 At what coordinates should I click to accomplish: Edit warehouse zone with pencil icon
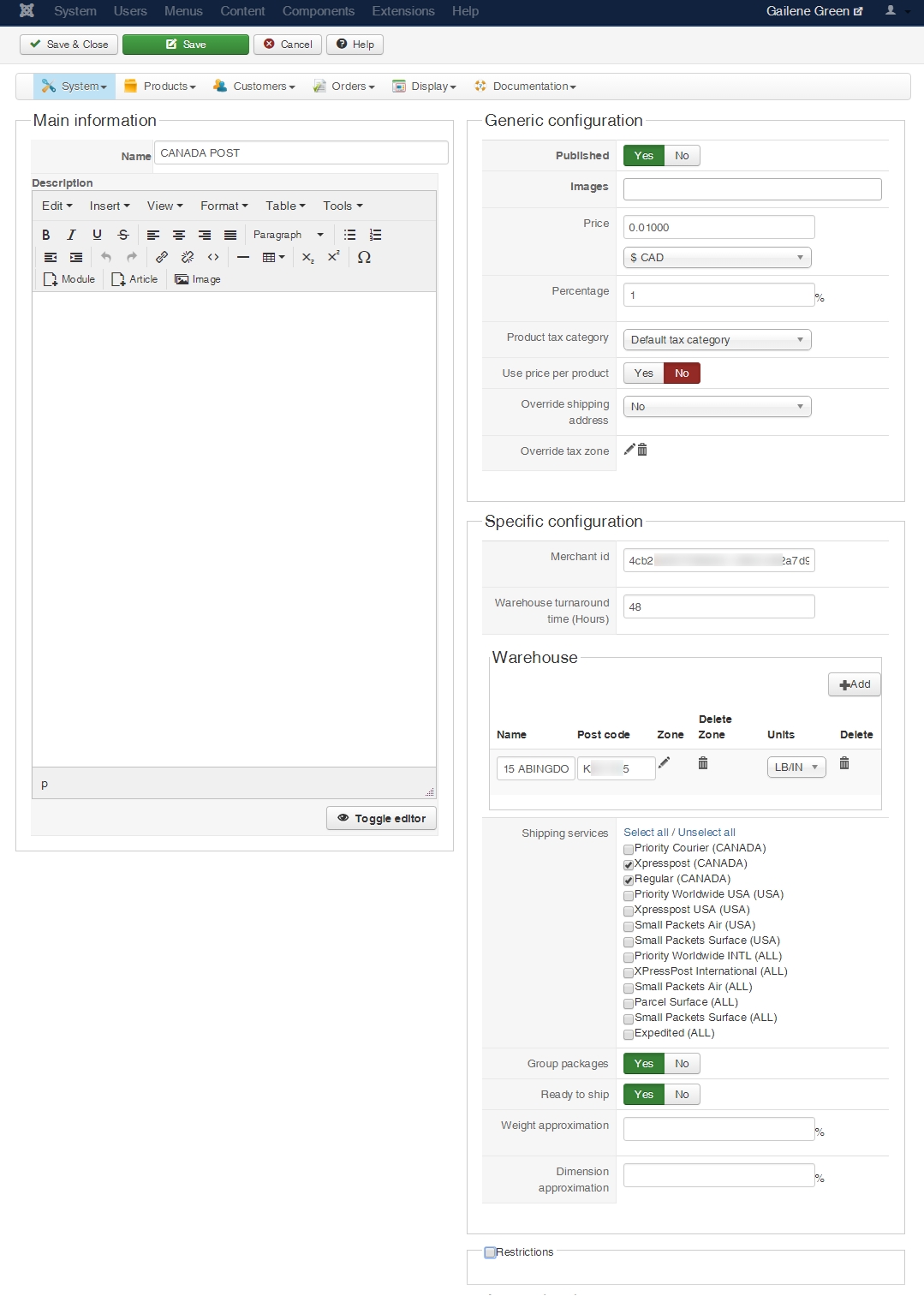[664, 762]
